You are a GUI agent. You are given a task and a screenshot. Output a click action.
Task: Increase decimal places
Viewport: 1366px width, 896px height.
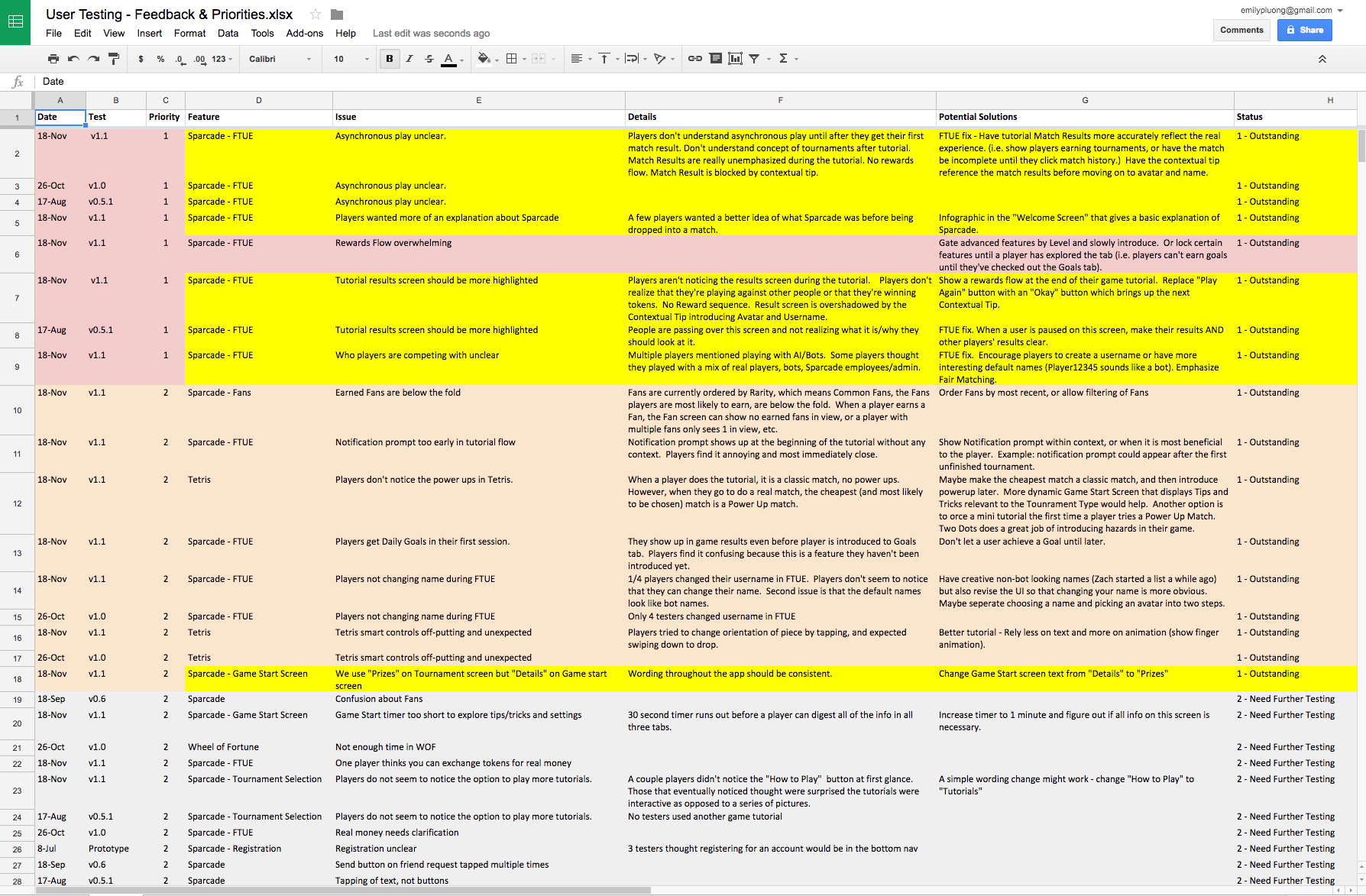pyautogui.click(x=199, y=59)
